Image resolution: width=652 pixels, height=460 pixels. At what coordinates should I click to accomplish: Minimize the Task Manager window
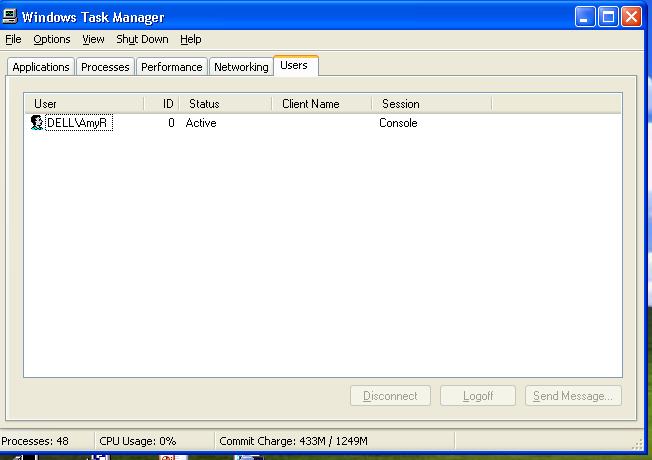click(x=585, y=17)
